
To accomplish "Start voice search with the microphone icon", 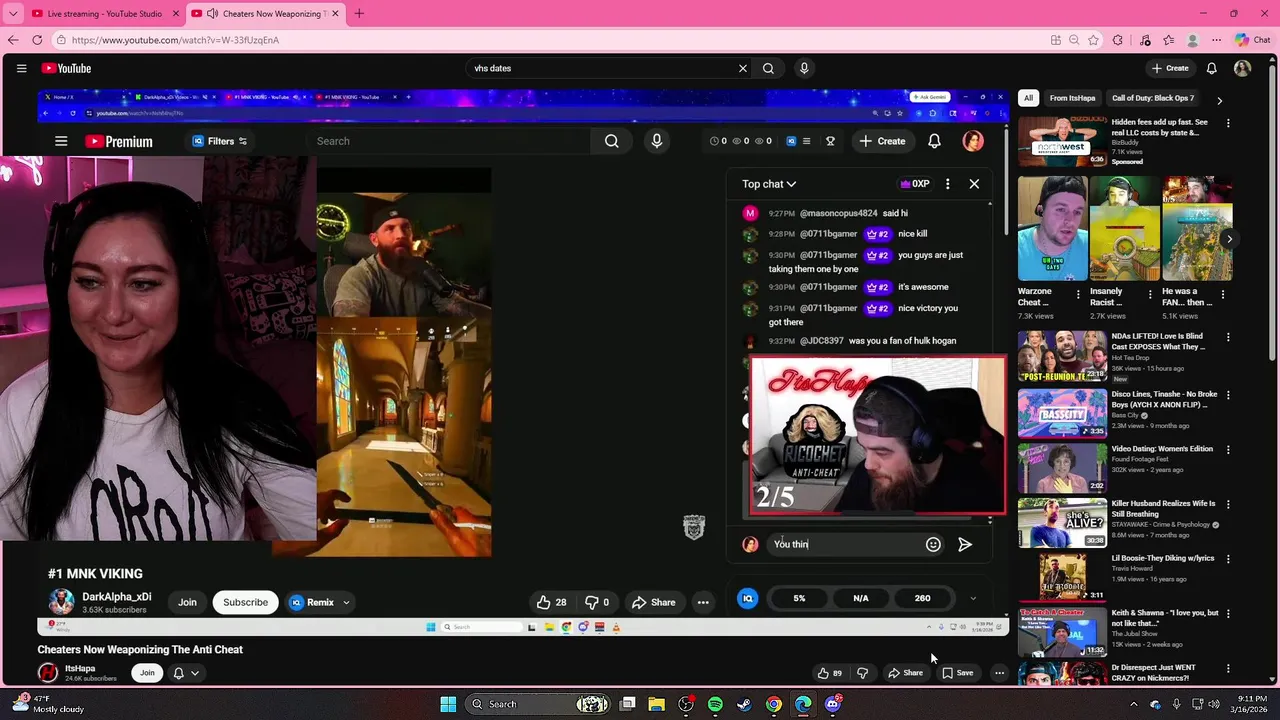I will click(x=804, y=68).
